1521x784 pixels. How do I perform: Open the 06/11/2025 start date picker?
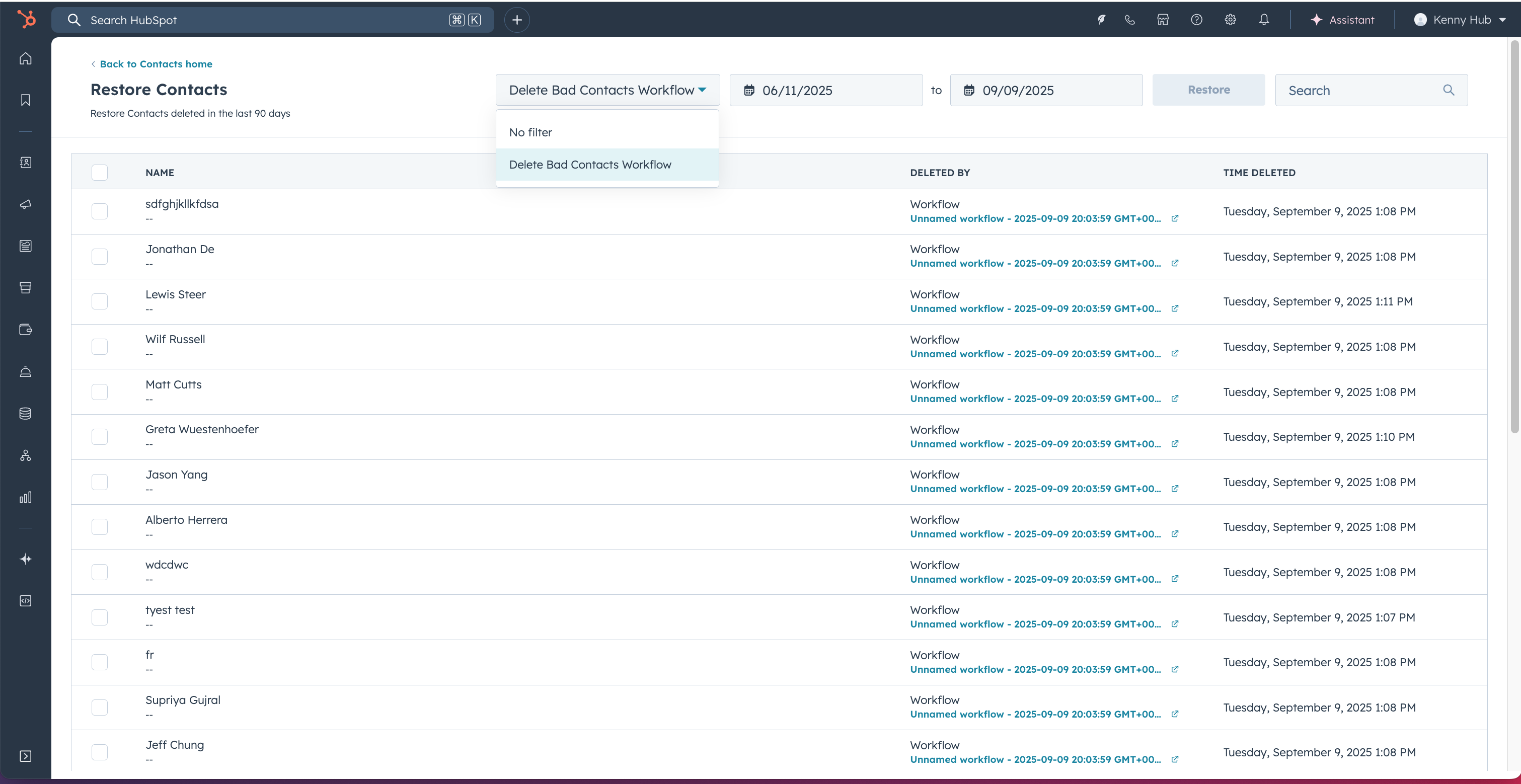[x=825, y=90]
